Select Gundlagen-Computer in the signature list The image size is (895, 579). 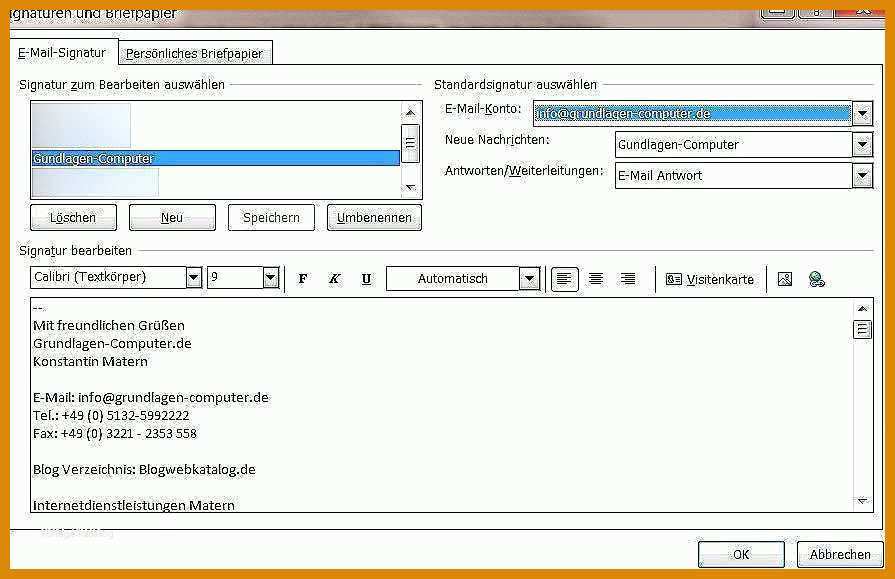pos(216,158)
